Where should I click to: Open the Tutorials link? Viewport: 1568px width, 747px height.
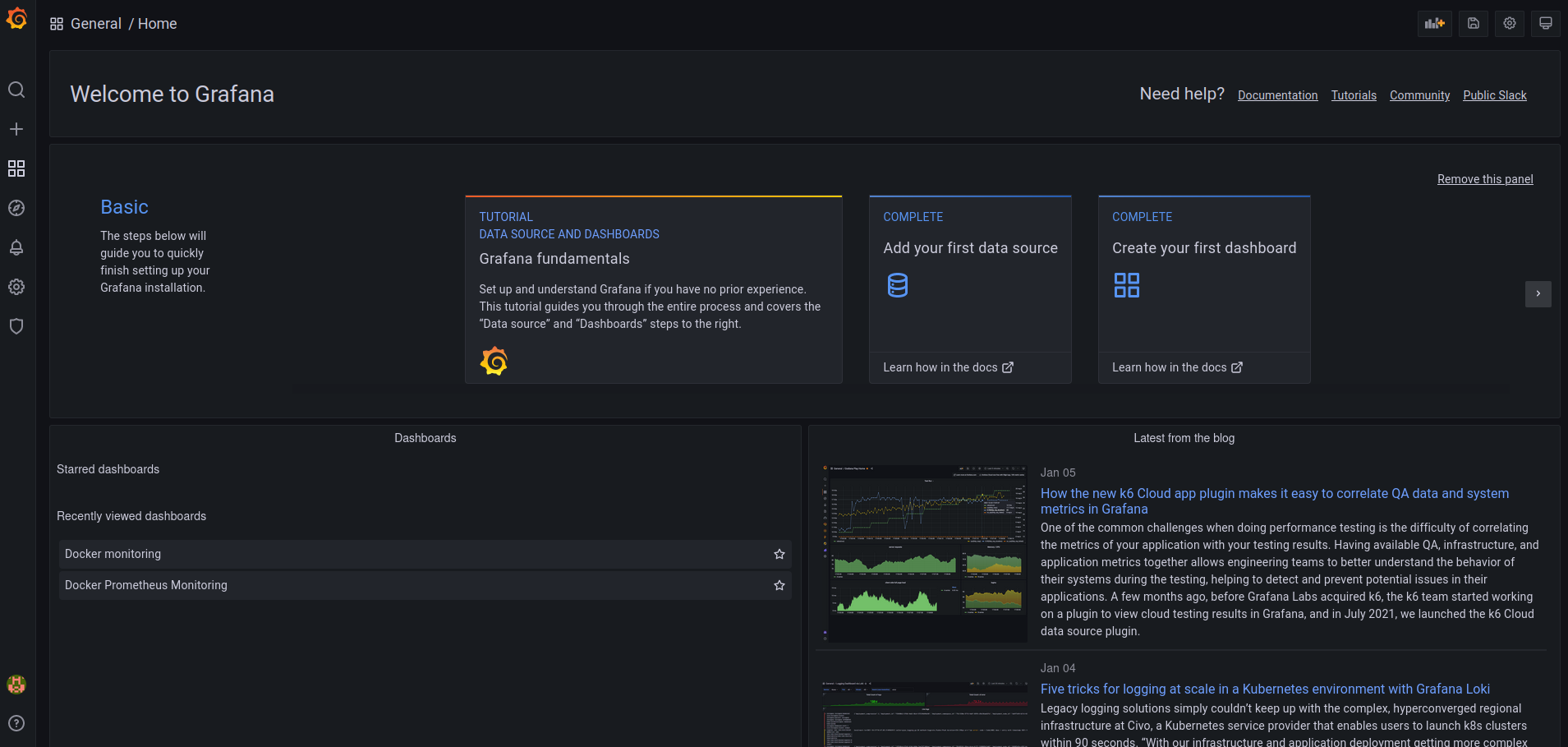1354,95
